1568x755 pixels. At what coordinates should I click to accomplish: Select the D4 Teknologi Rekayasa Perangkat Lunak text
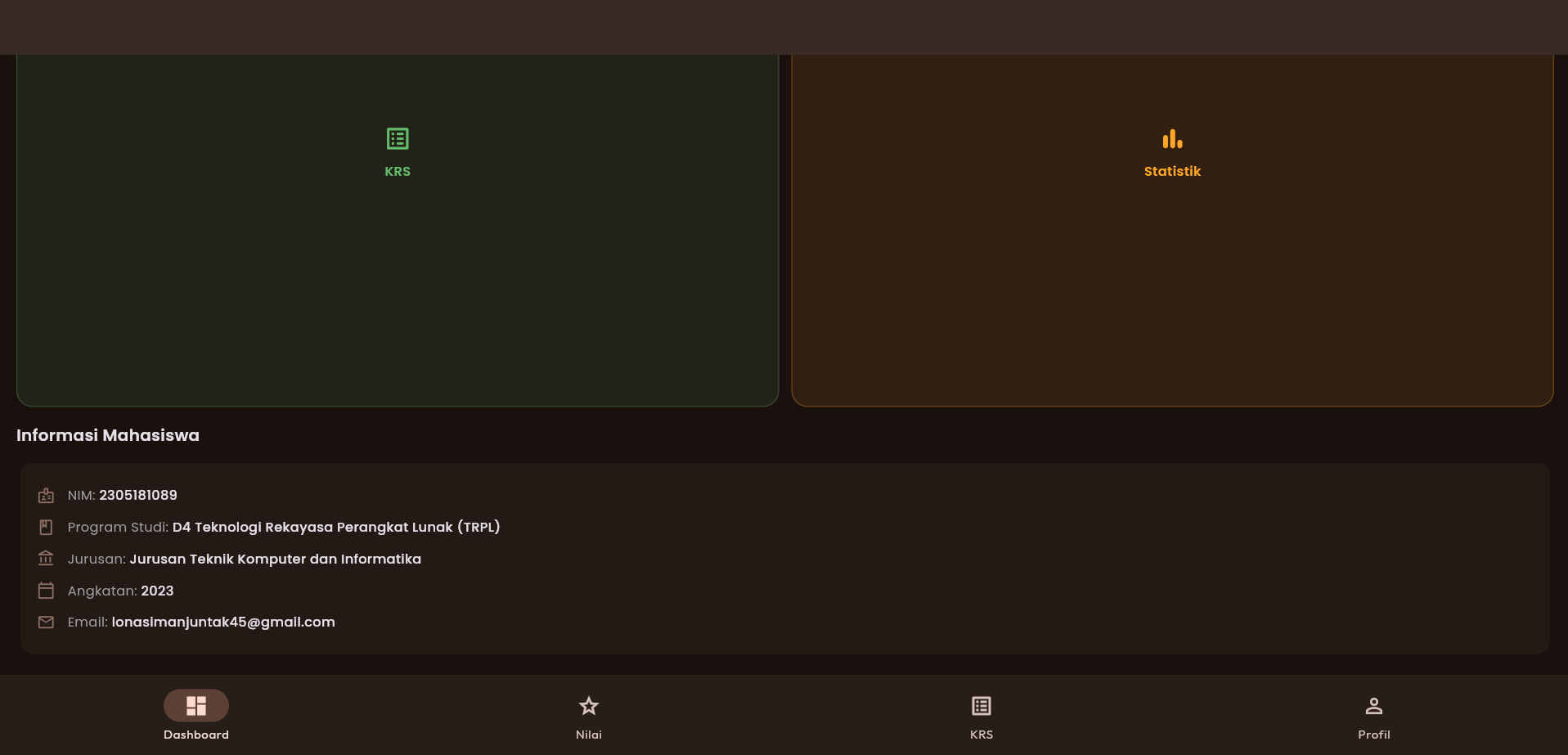click(x=336, y=528)
